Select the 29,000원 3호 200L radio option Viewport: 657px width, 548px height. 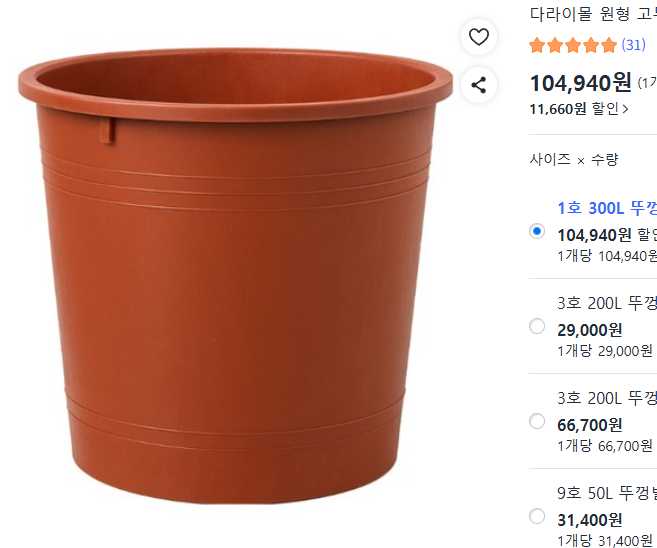(x=537, y=326)
